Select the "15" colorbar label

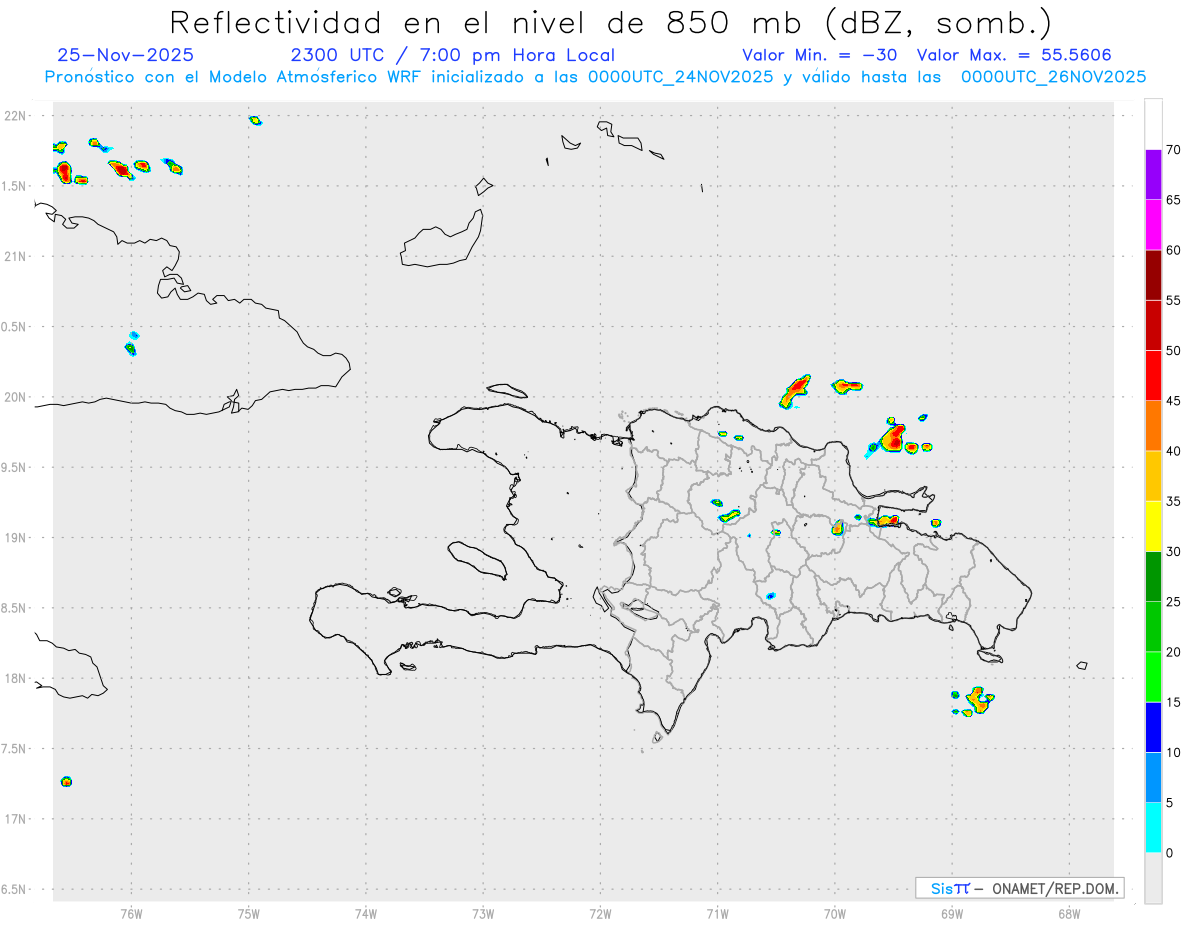click(1173, 702)
